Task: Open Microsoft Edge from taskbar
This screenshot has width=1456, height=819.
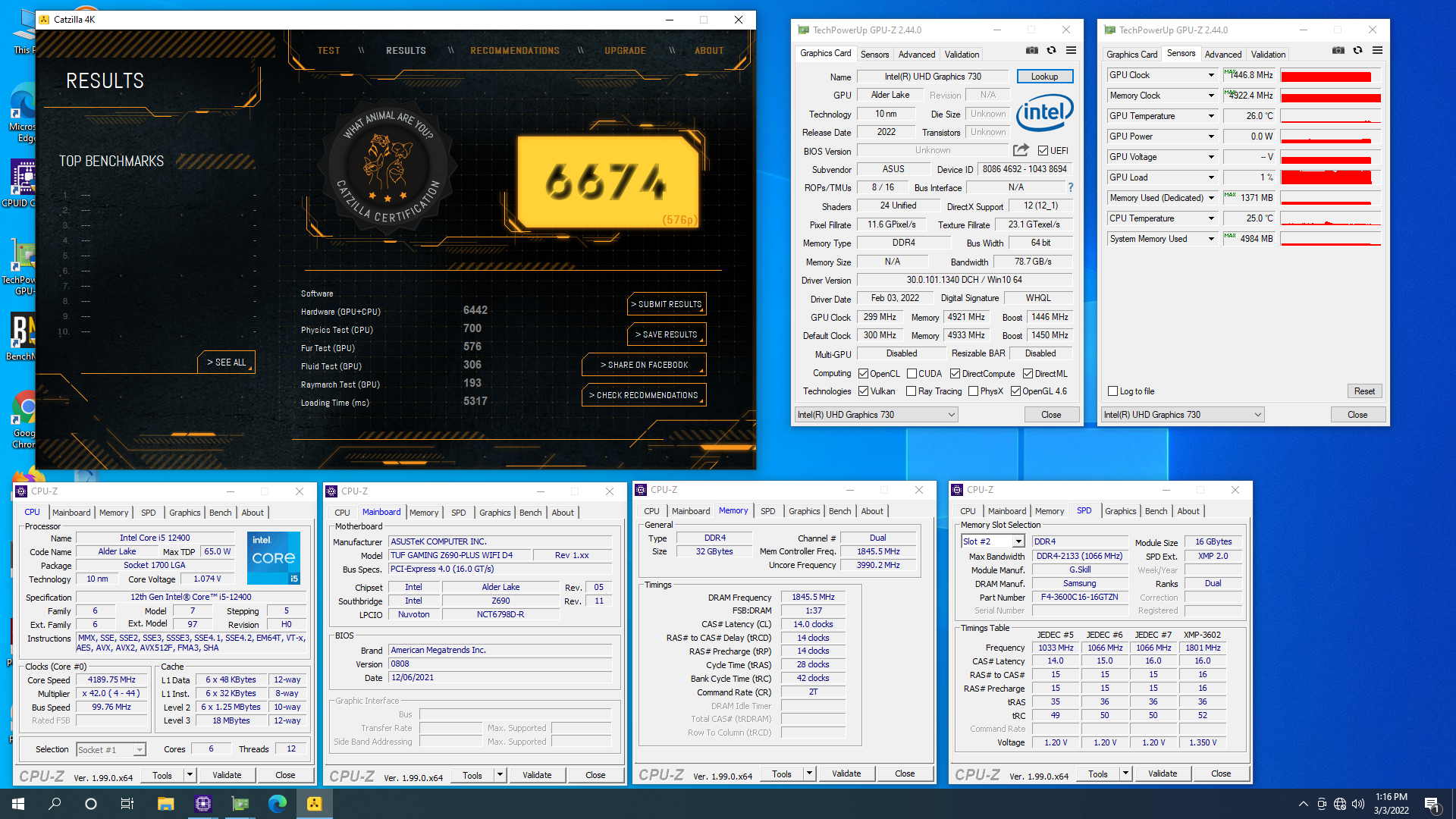Action: (277, 804)
